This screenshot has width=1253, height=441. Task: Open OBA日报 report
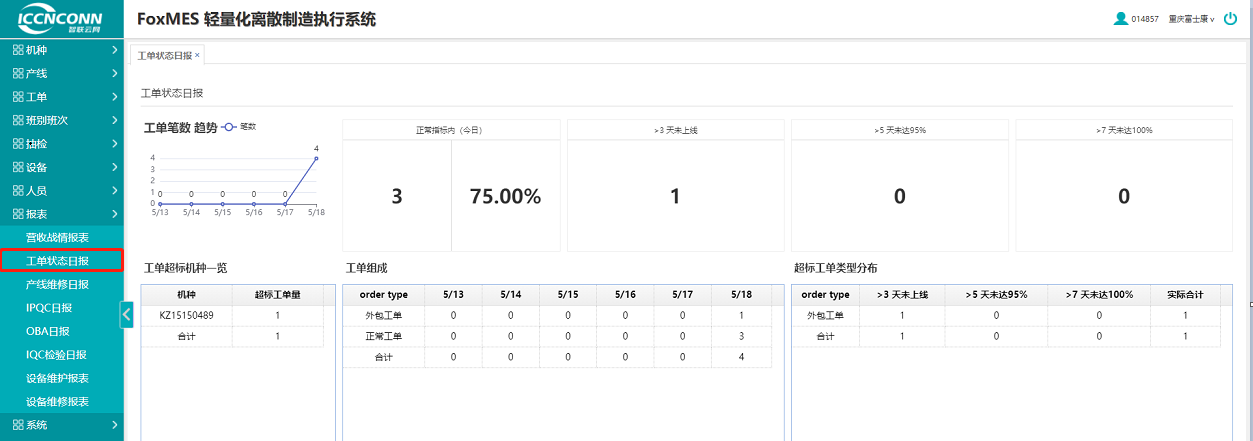48,331
